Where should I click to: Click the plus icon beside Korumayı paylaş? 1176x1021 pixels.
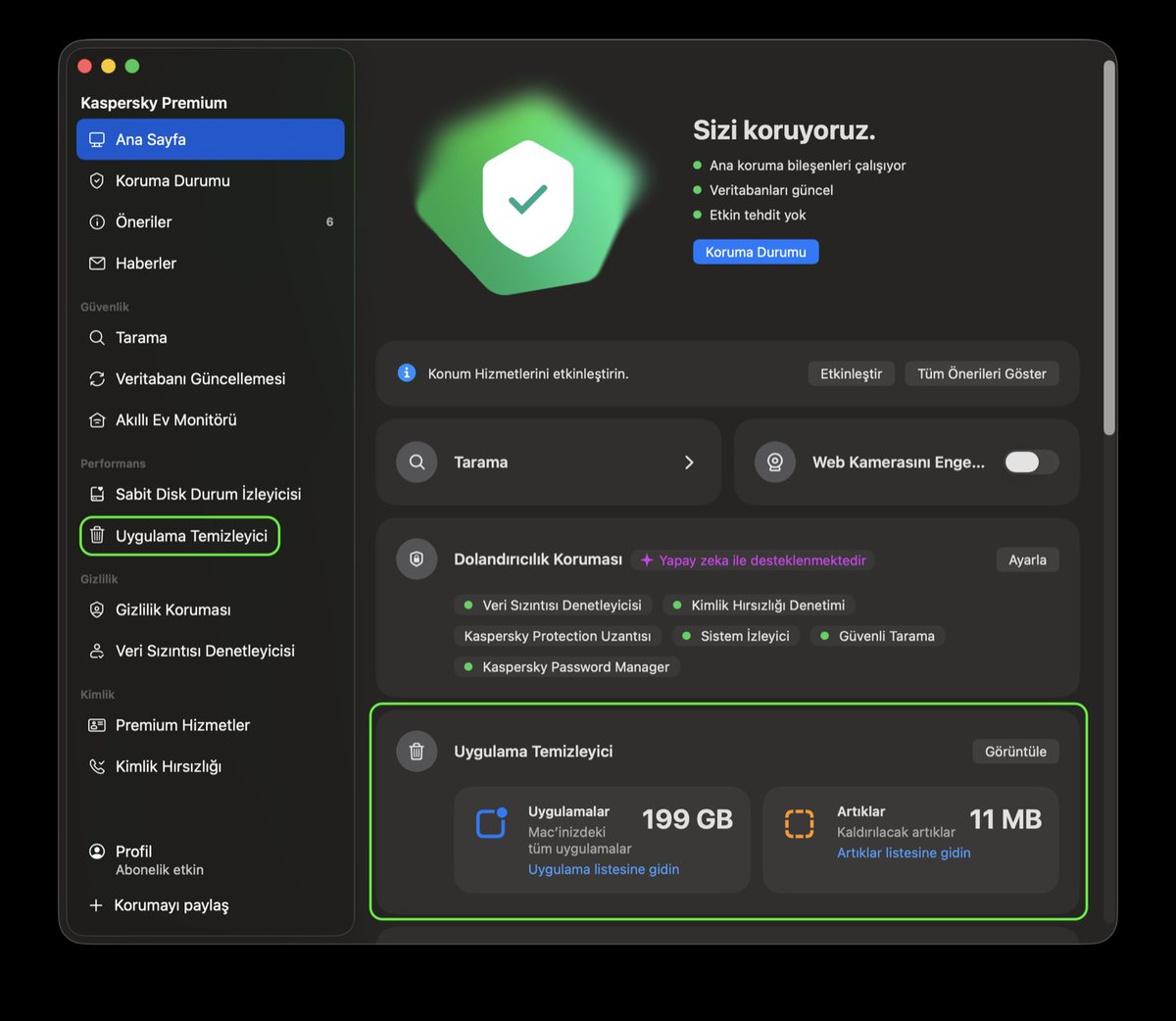(x=96, y=905)
